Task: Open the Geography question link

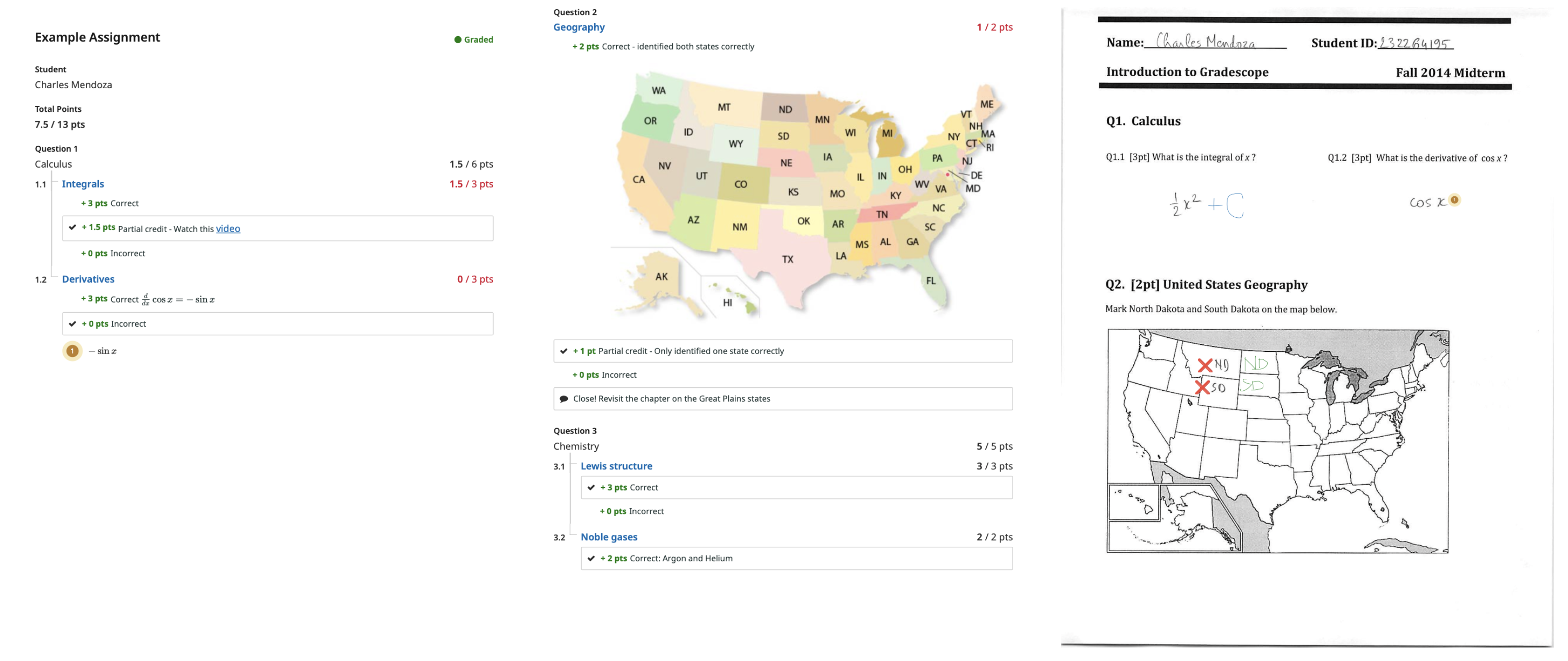Action: tap(578, 27)
